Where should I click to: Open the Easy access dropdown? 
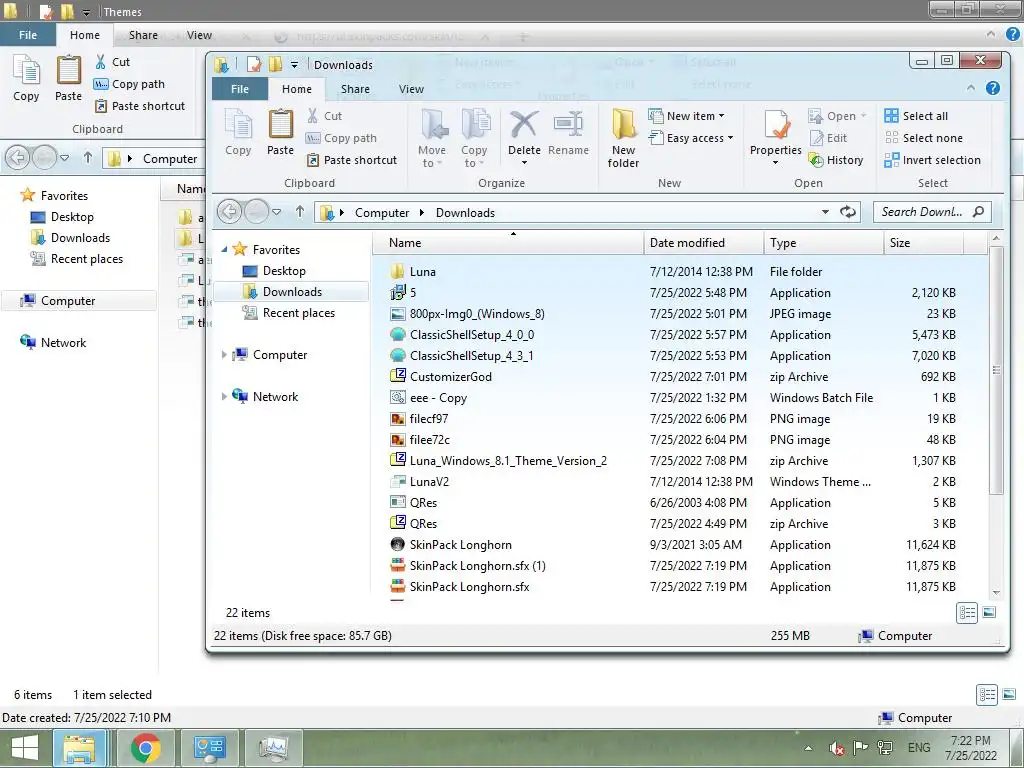click(691, 138)
